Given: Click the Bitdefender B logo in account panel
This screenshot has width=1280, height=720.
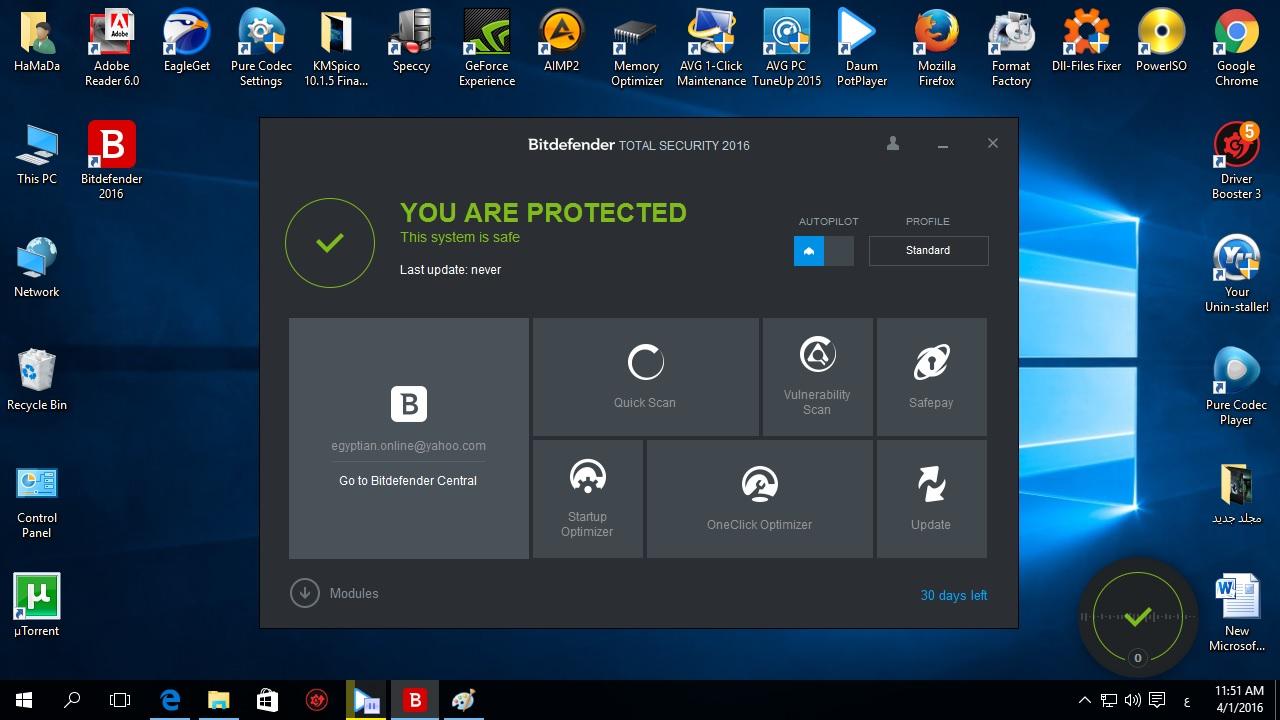Looking at the screenshot, I should click(409, 404).
